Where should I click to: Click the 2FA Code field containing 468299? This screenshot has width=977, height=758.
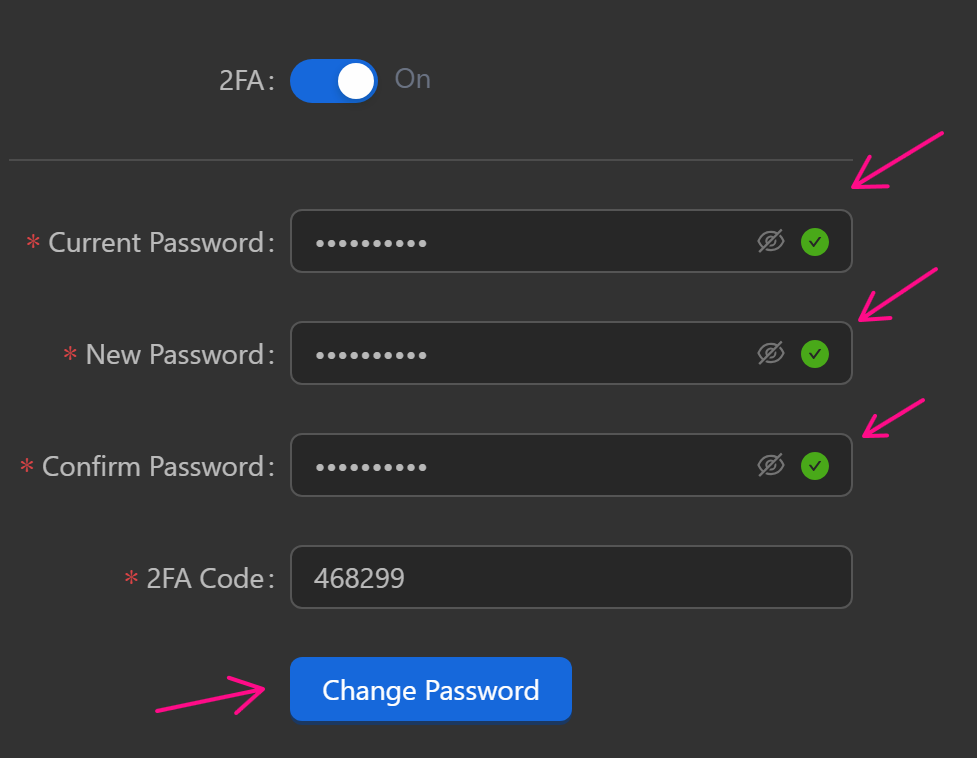[570, 577]
